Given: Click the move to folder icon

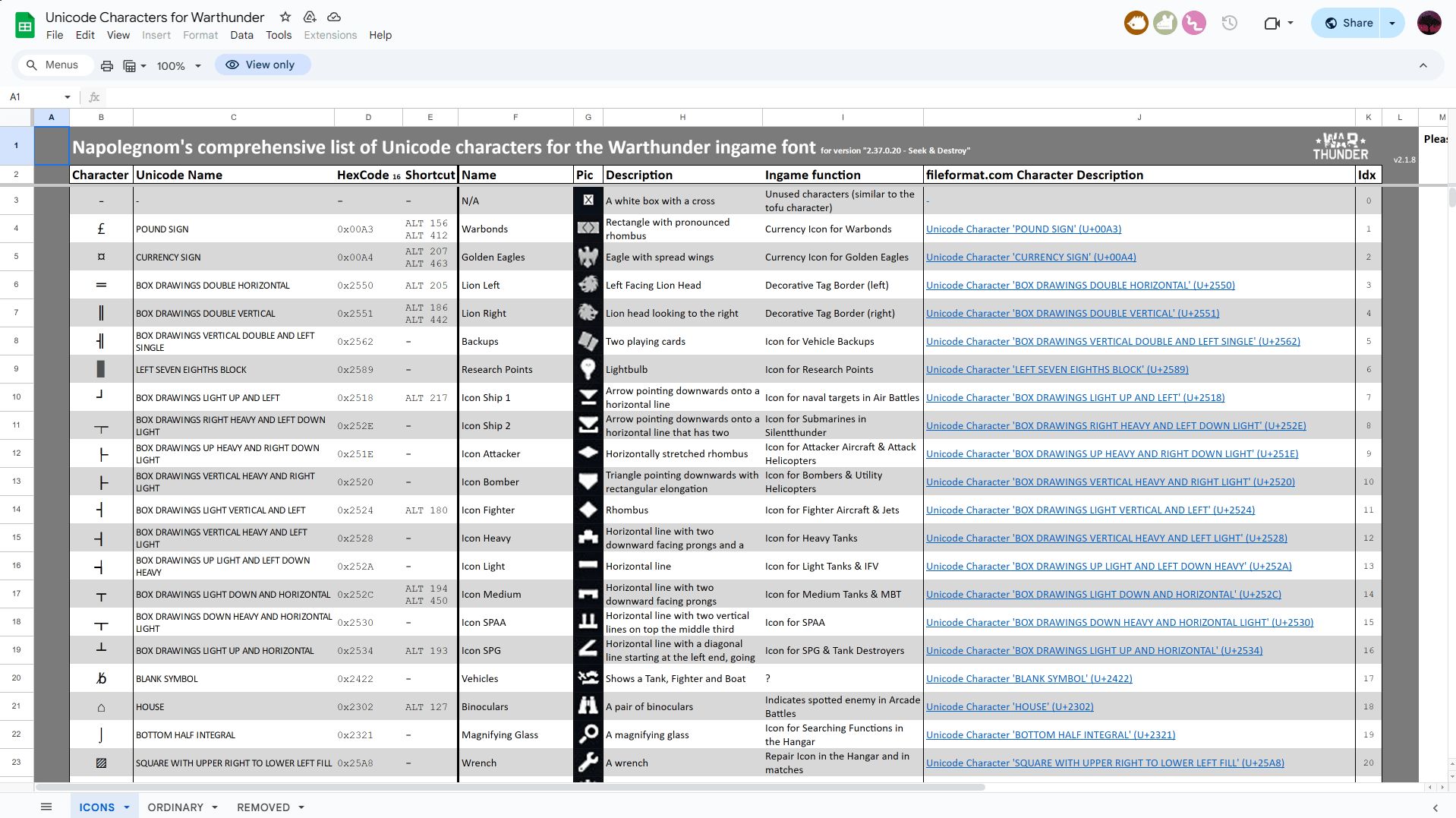Looking at the screenshot, I should point(310,17).
